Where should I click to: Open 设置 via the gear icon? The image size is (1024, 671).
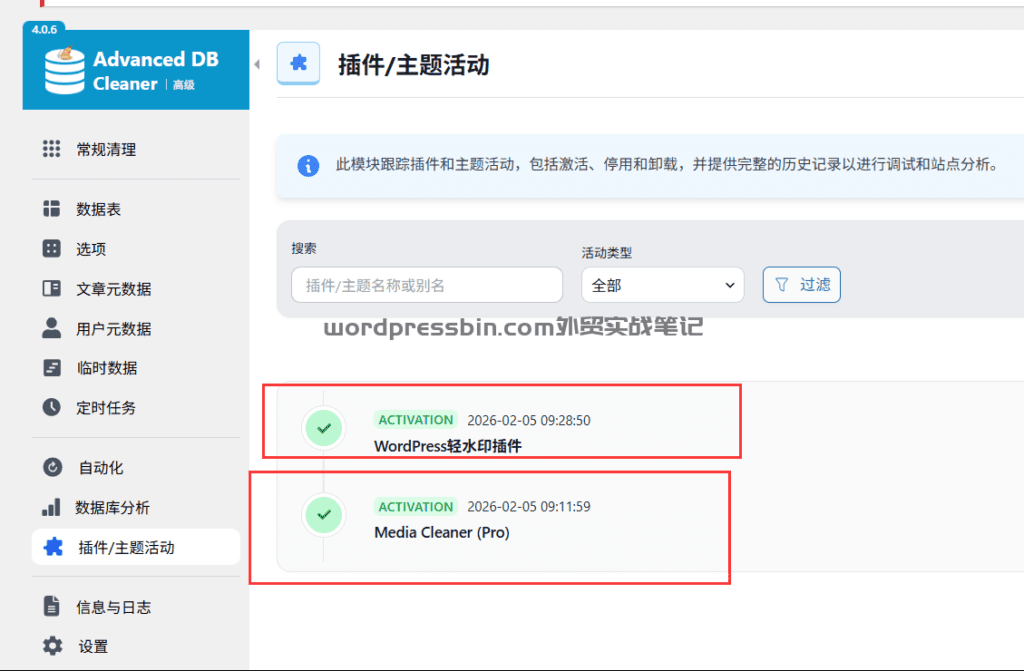pyautogui.click(x=54, y=646)
